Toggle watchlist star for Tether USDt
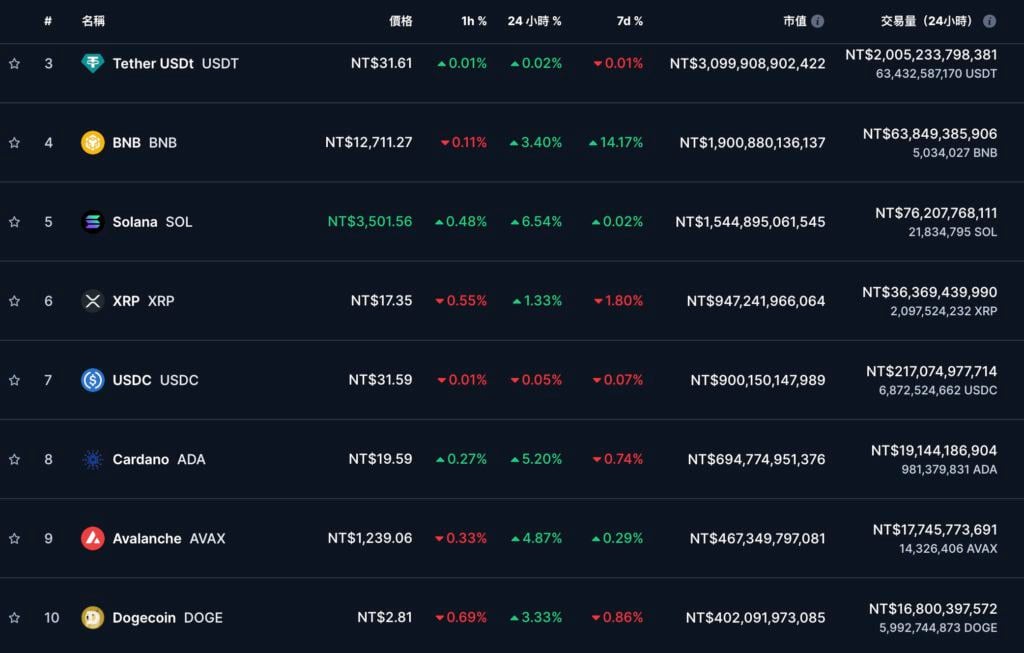This screenshot has height=653, width=1024. pos(14,63)
